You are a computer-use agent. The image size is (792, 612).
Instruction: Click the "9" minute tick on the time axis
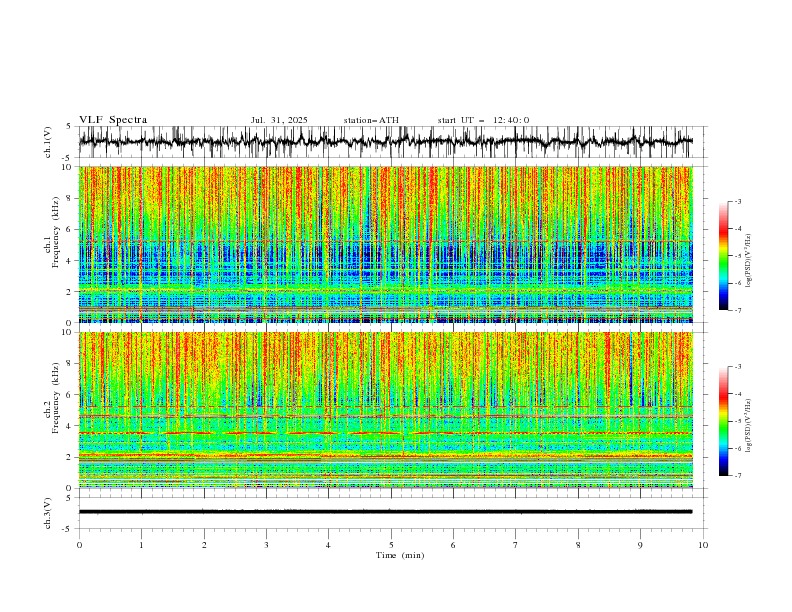[640, 545]
